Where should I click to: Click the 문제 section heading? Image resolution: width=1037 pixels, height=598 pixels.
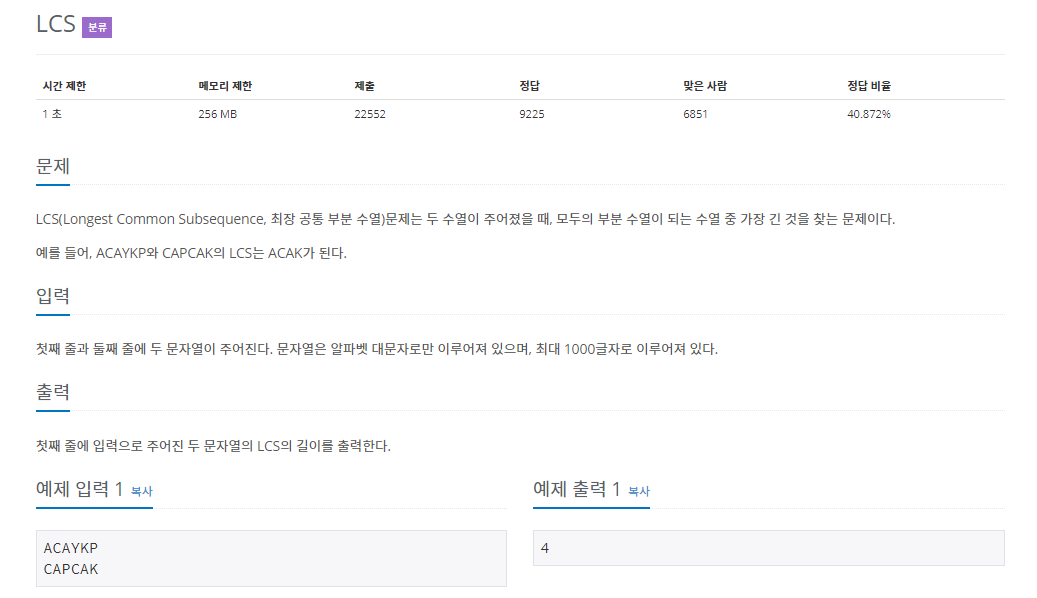point(53,166)
